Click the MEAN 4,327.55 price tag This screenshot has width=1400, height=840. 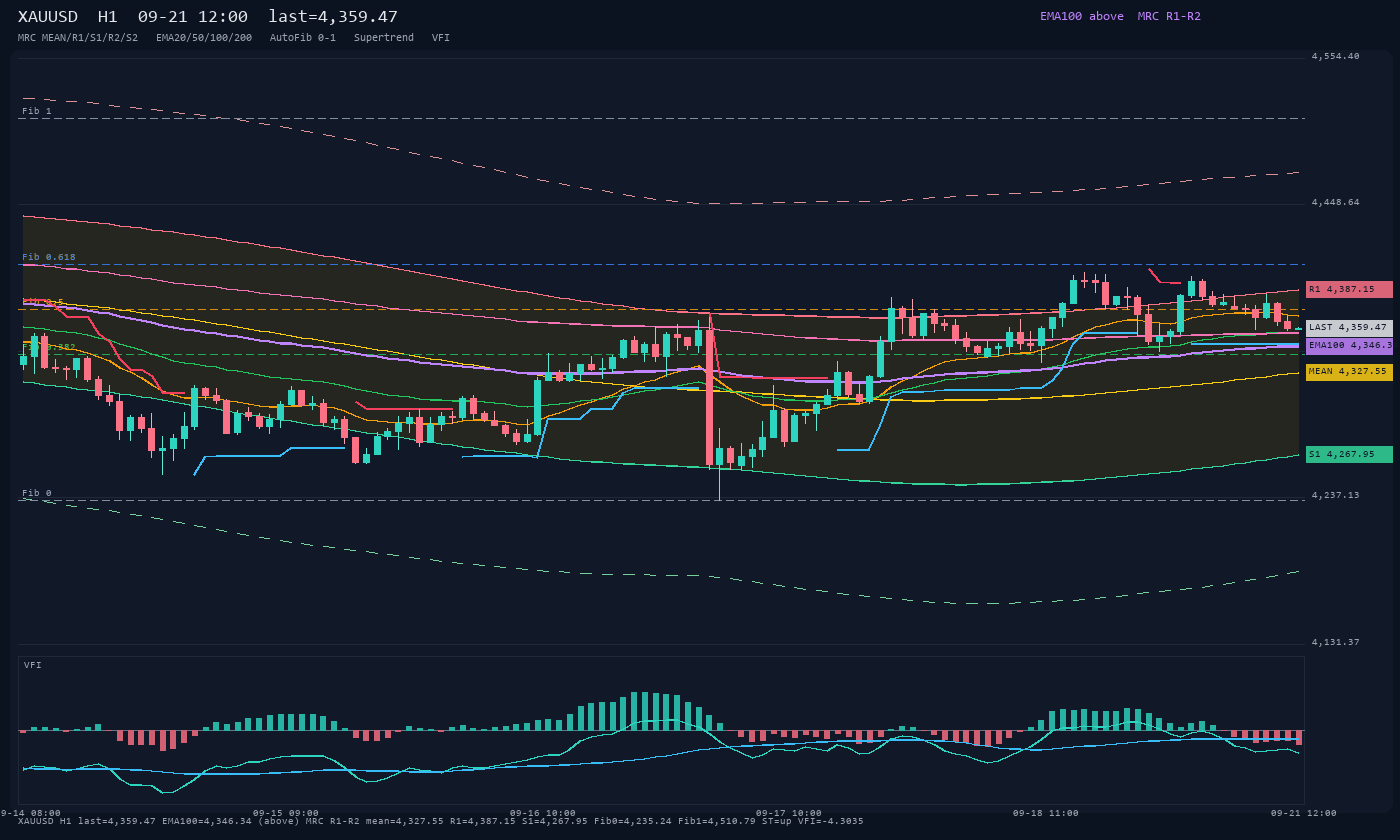click(1349, 371)
